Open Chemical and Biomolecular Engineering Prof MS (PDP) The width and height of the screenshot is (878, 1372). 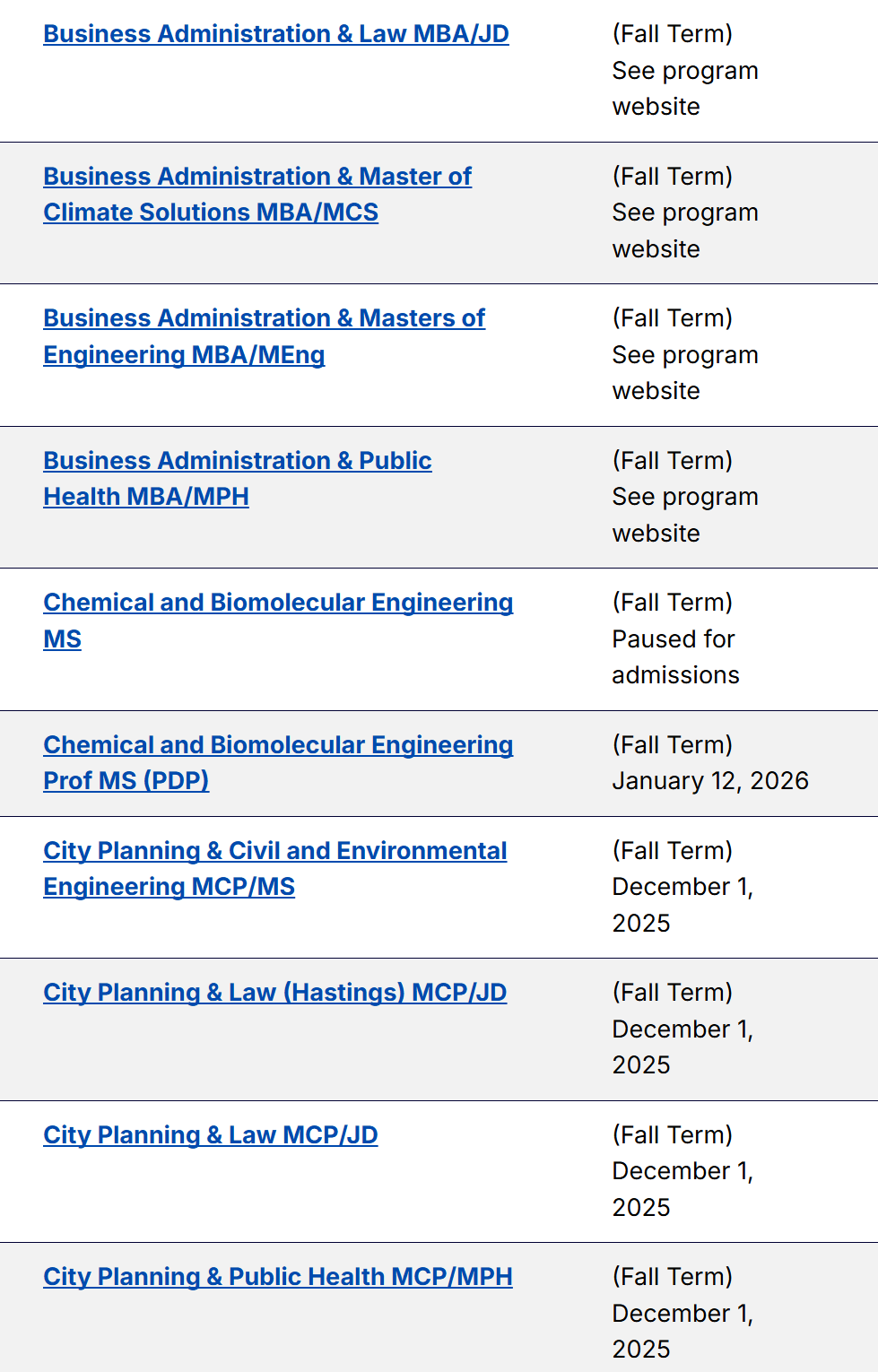click(278, 745)
